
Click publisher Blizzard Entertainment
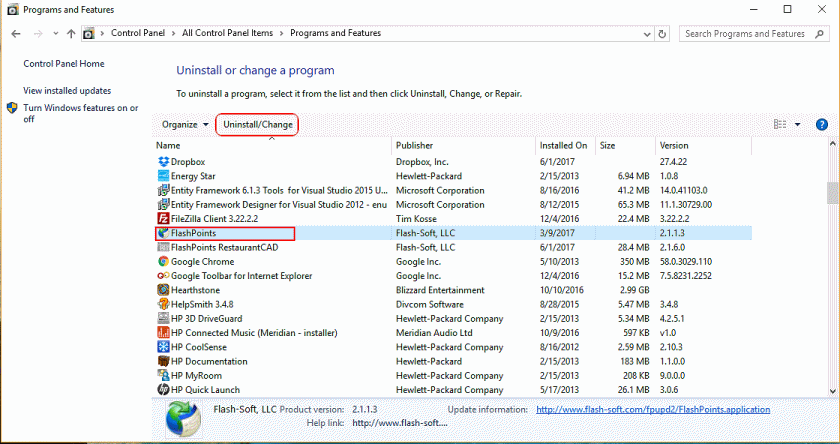440,290
